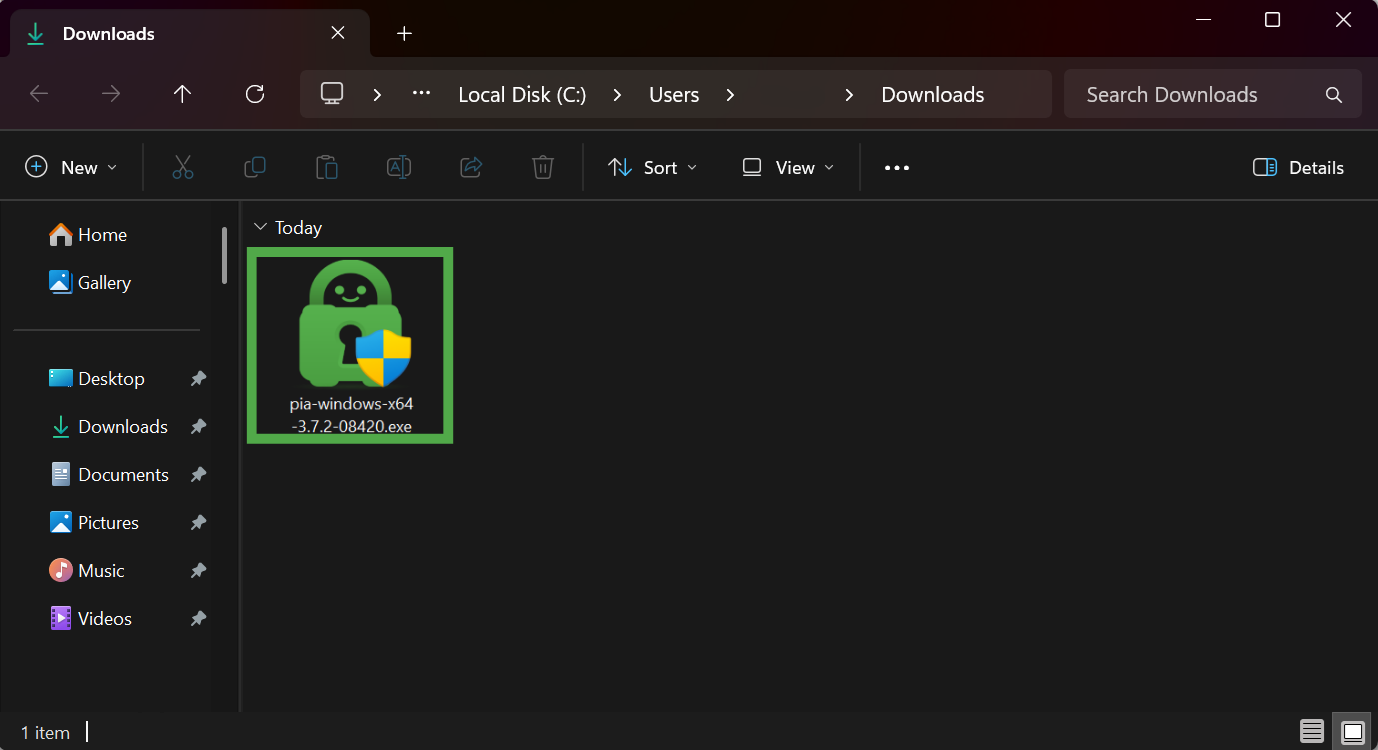Click the 1 item status text

coord(46,733)
